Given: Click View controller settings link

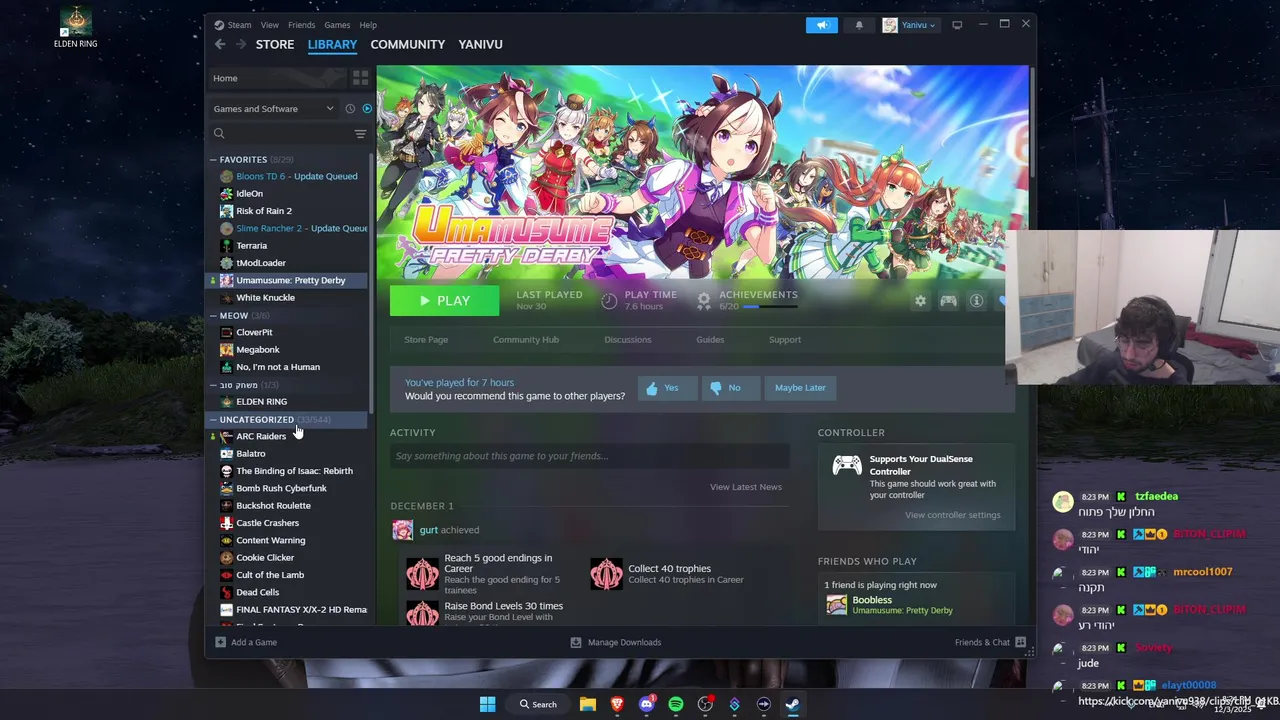Looking at the screenshot, I should 952,515.
